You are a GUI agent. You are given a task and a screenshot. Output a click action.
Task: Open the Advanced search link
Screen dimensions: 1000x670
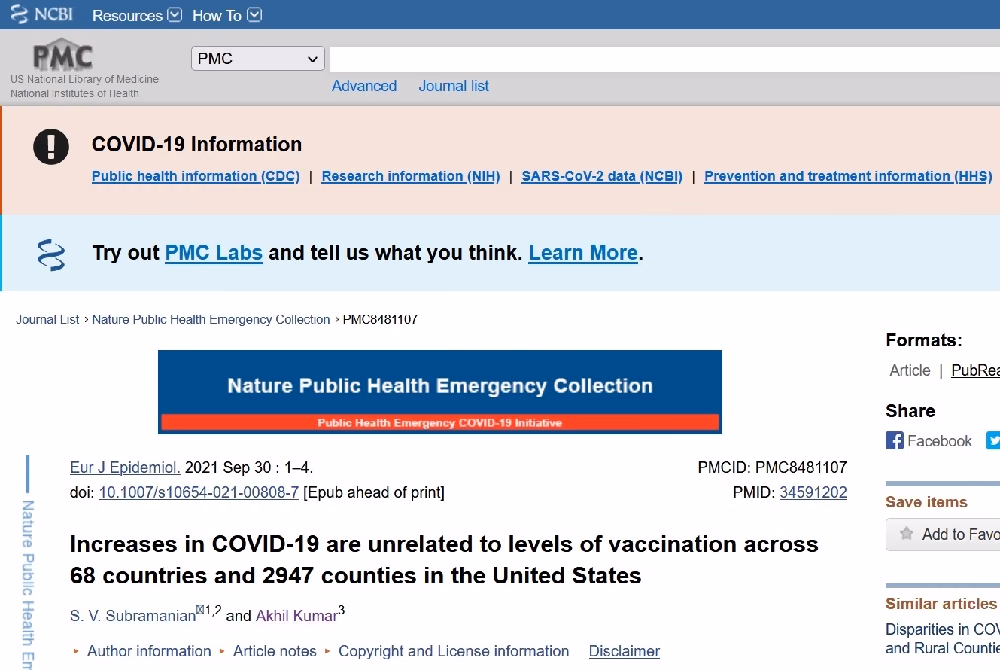coord(364,85)
